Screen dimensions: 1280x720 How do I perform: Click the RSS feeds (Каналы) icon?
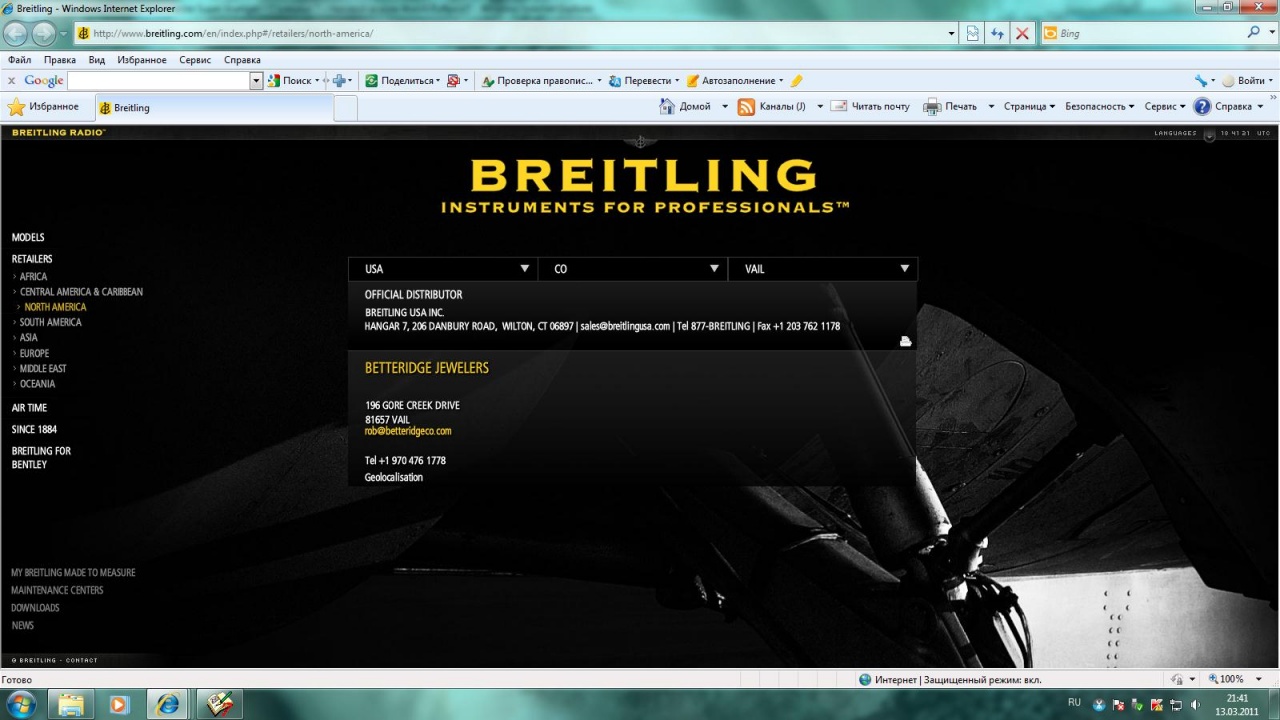coord(746,107)
